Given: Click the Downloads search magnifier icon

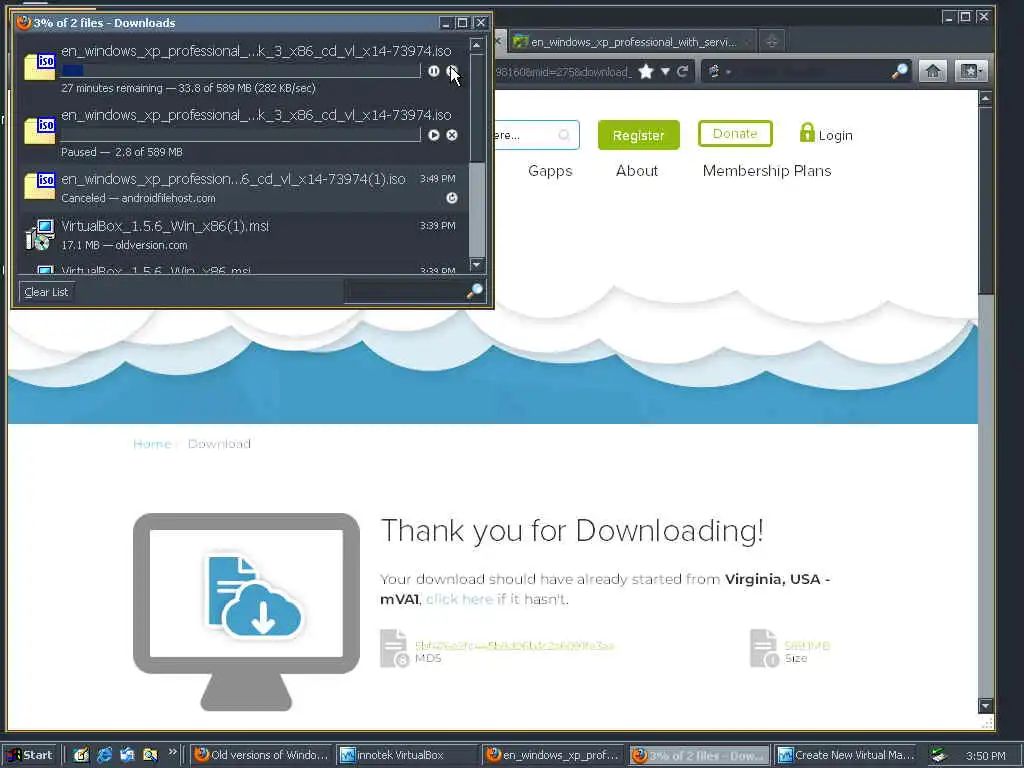Looking at the screenshot, I should (x=475, y=291).
